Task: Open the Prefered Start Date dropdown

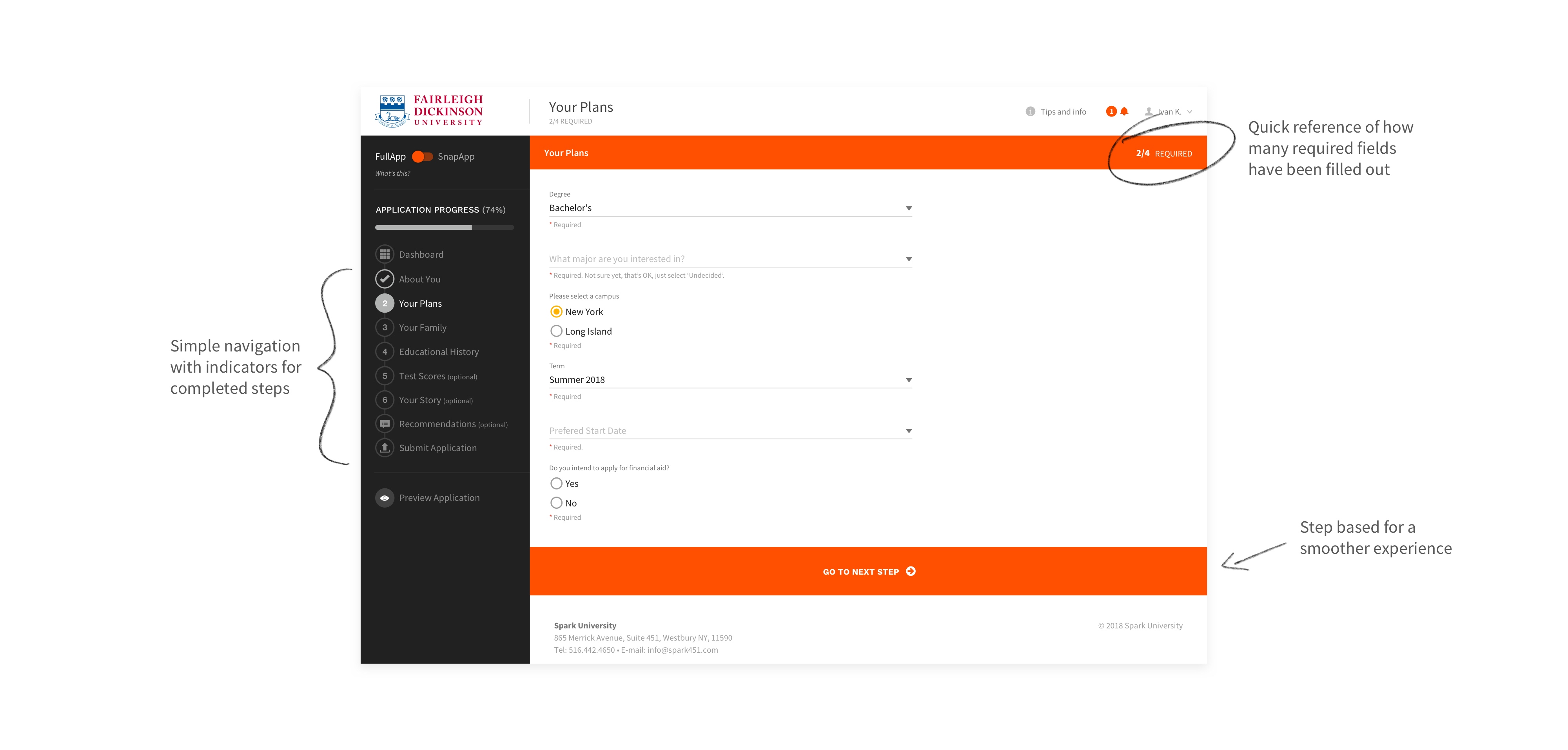Action: pyautogui.click(x=730, y=431)
